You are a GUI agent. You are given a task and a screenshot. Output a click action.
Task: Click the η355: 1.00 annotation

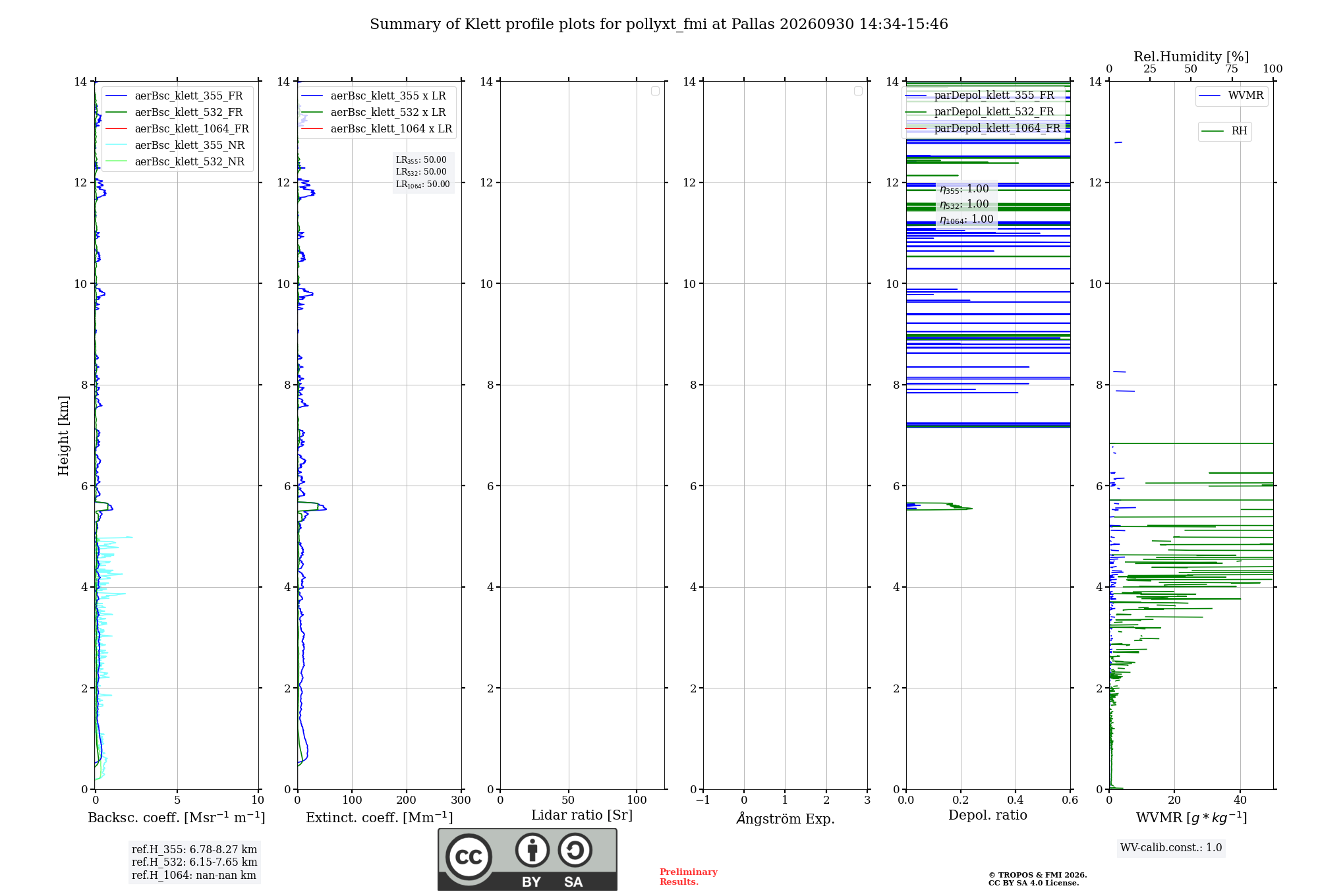pyautogui.click(x=964, y=189)
